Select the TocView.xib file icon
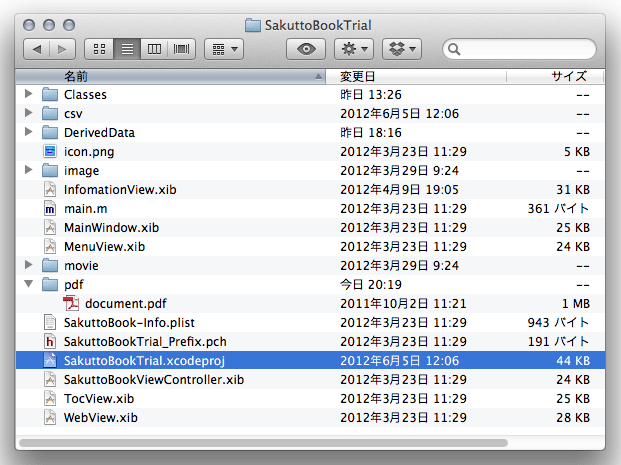This screenshot has height=465, width=621. coord(50,398)
